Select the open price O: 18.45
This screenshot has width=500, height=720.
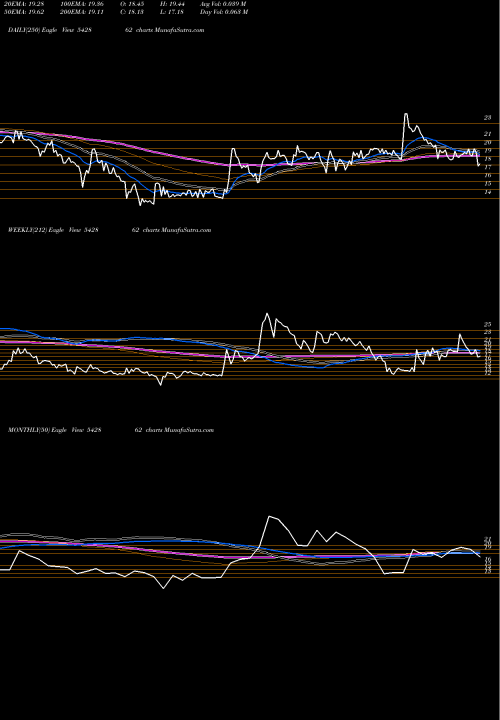pos(132,4)
